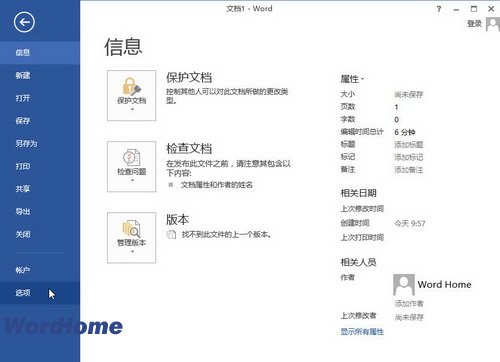Click the 显示所有属性 link
The height and width of the screenshot is (362, 500).
(362, 332)
